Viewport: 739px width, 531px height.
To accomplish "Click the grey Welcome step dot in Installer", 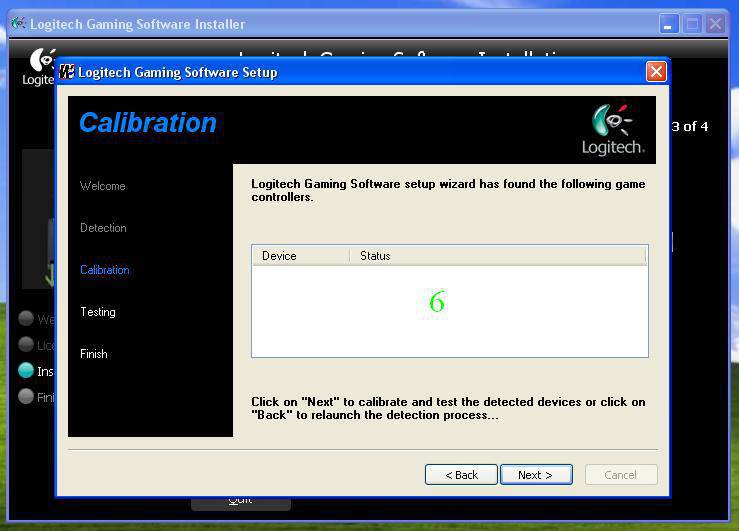I will [26, 319].
